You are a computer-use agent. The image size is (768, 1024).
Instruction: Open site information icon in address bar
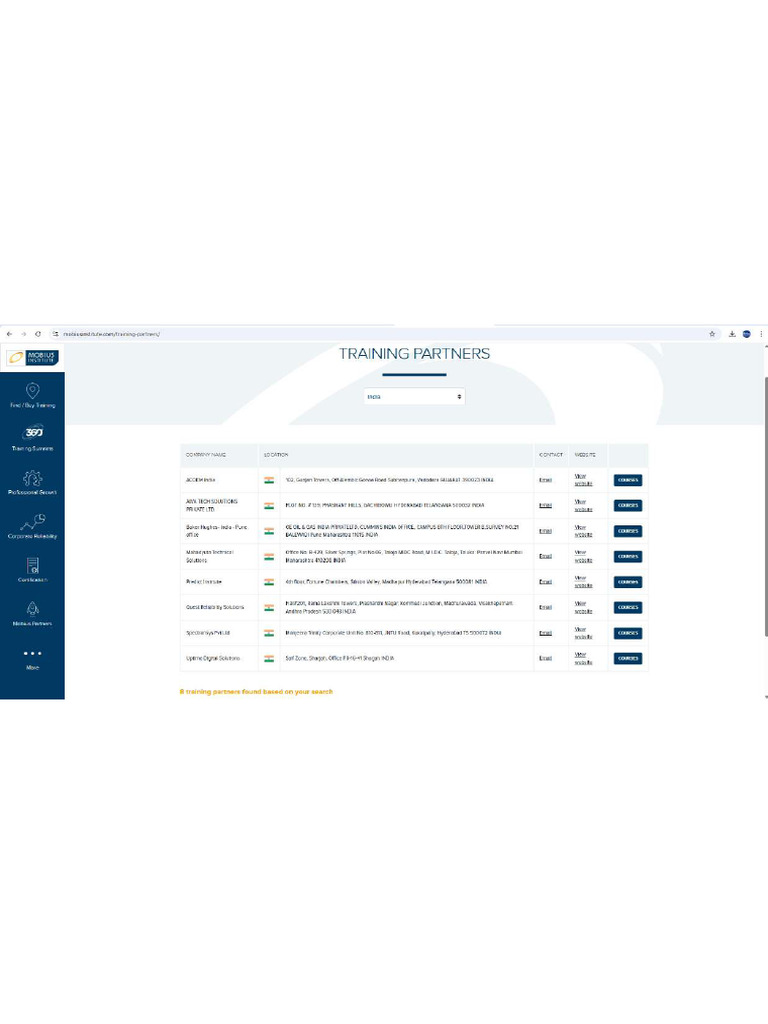(x=56, y=334)
